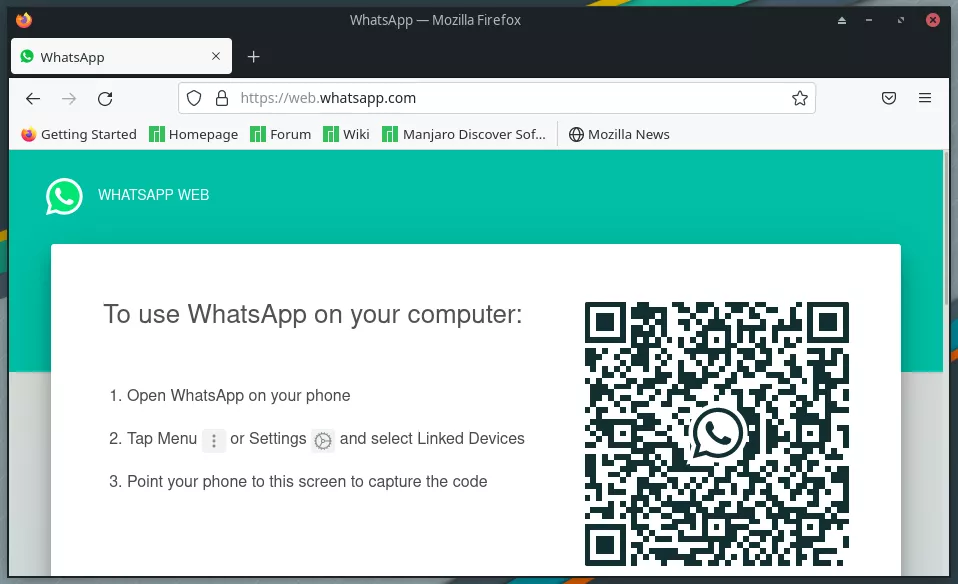Go back with the back arrow button
Image resolution: width=958 pixels, height=584 pixels.
(x=33, y=98)
